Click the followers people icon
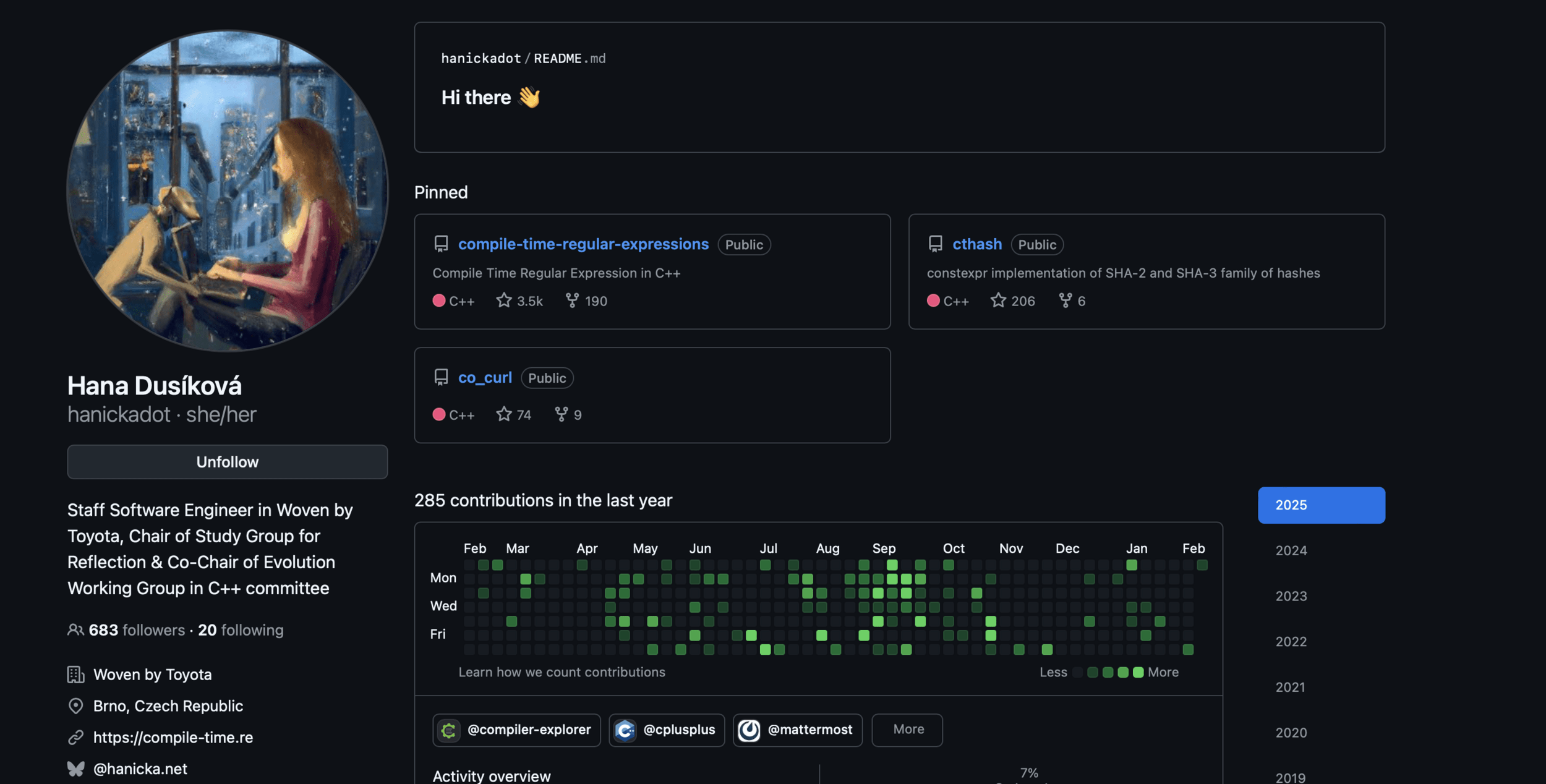The width and height of the screenshot is (1546, 784). [x=75, y=630]
